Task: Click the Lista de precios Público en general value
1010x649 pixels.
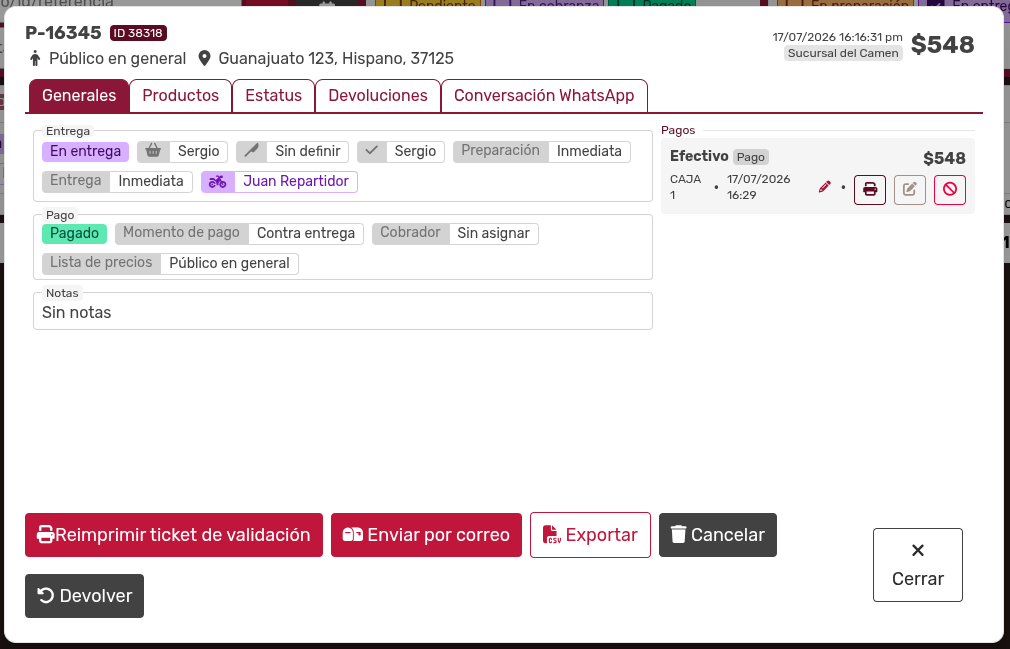Action: coord(229,263)
